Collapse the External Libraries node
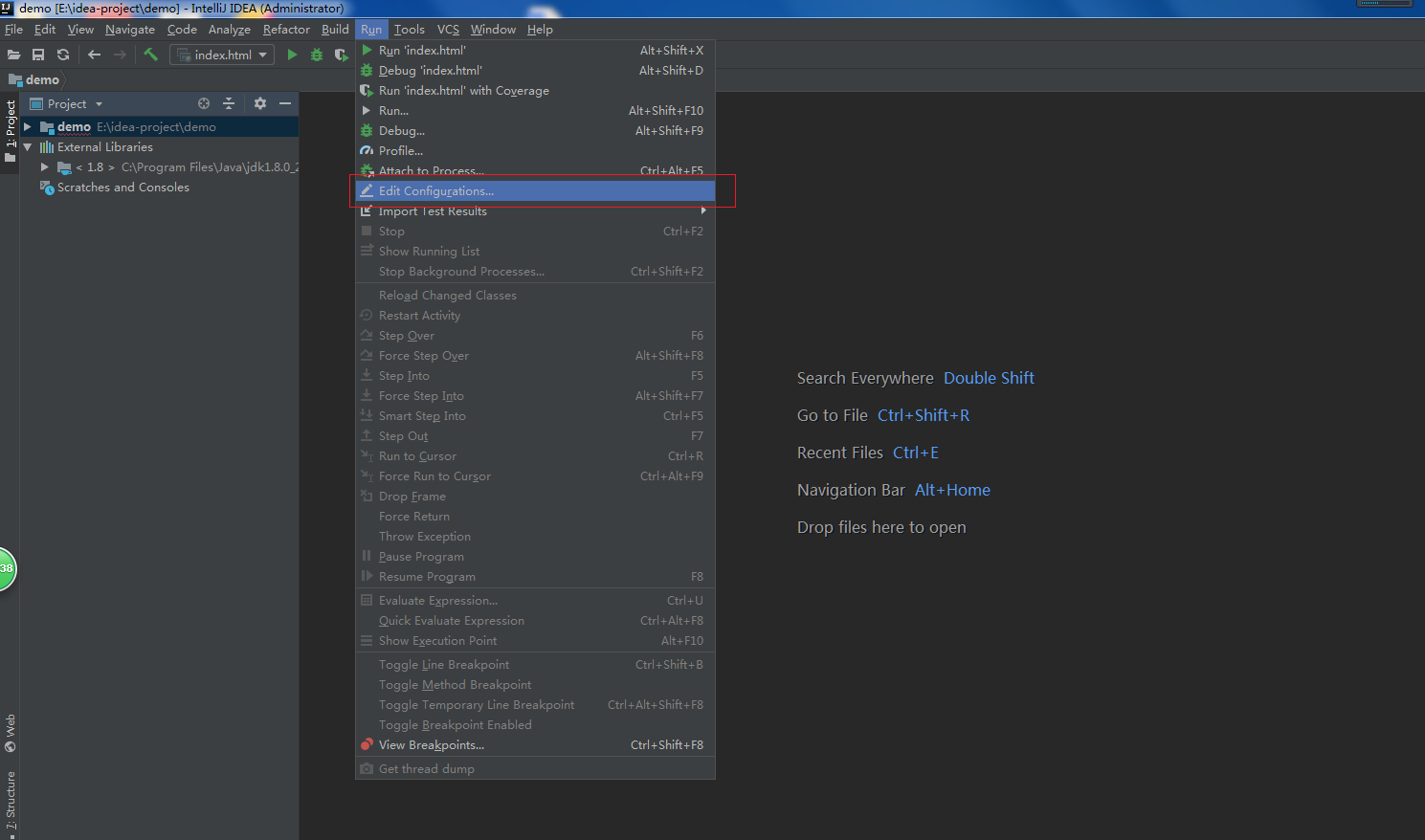Screen dimensions: 1425x840 28,146
